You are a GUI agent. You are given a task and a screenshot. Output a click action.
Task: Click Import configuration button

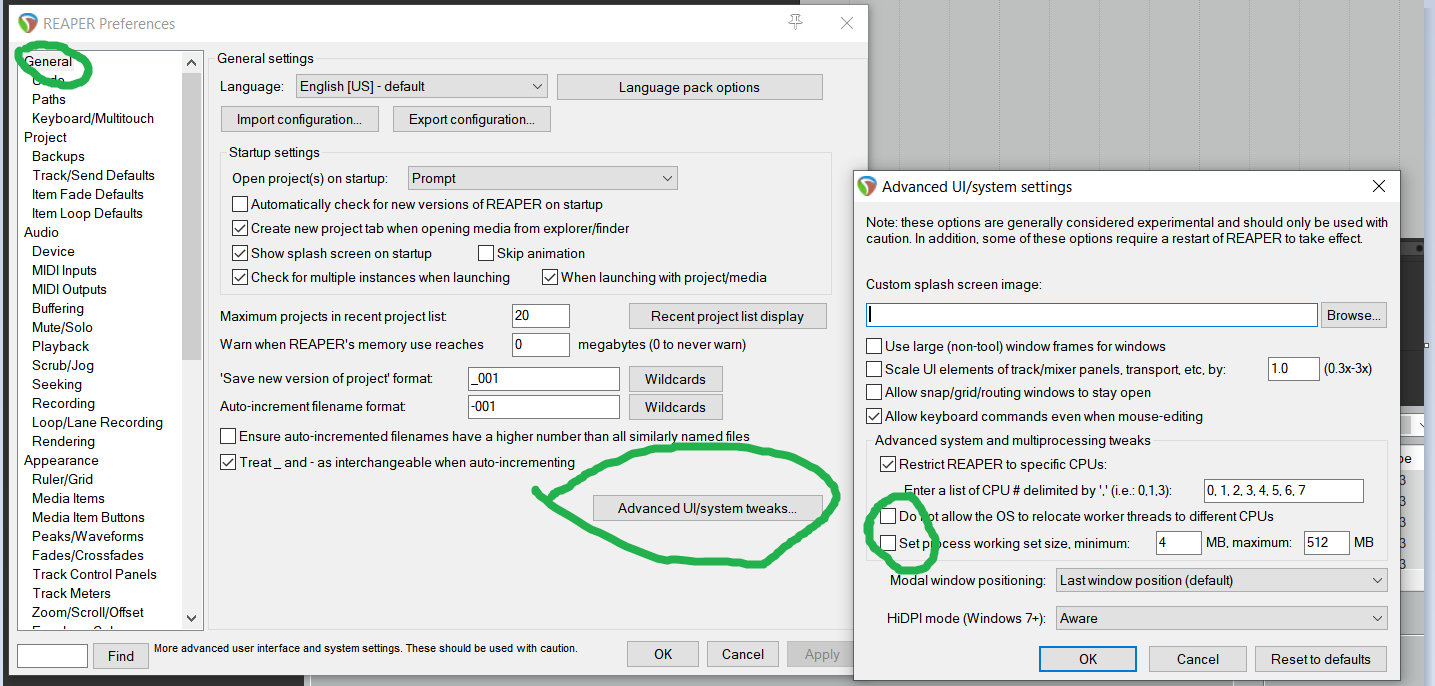(299, 119)
